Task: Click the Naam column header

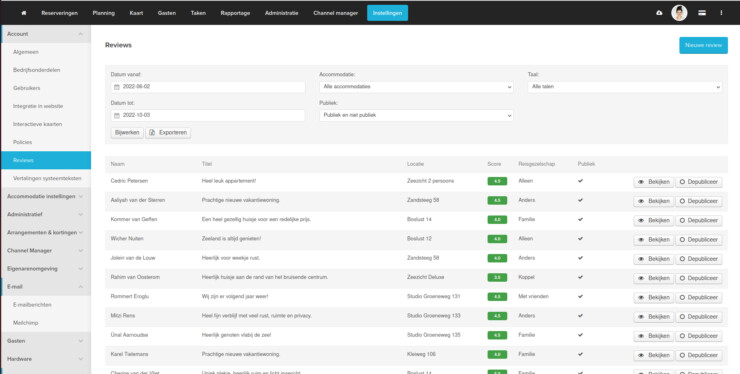Action: click(x=118, y=164)
